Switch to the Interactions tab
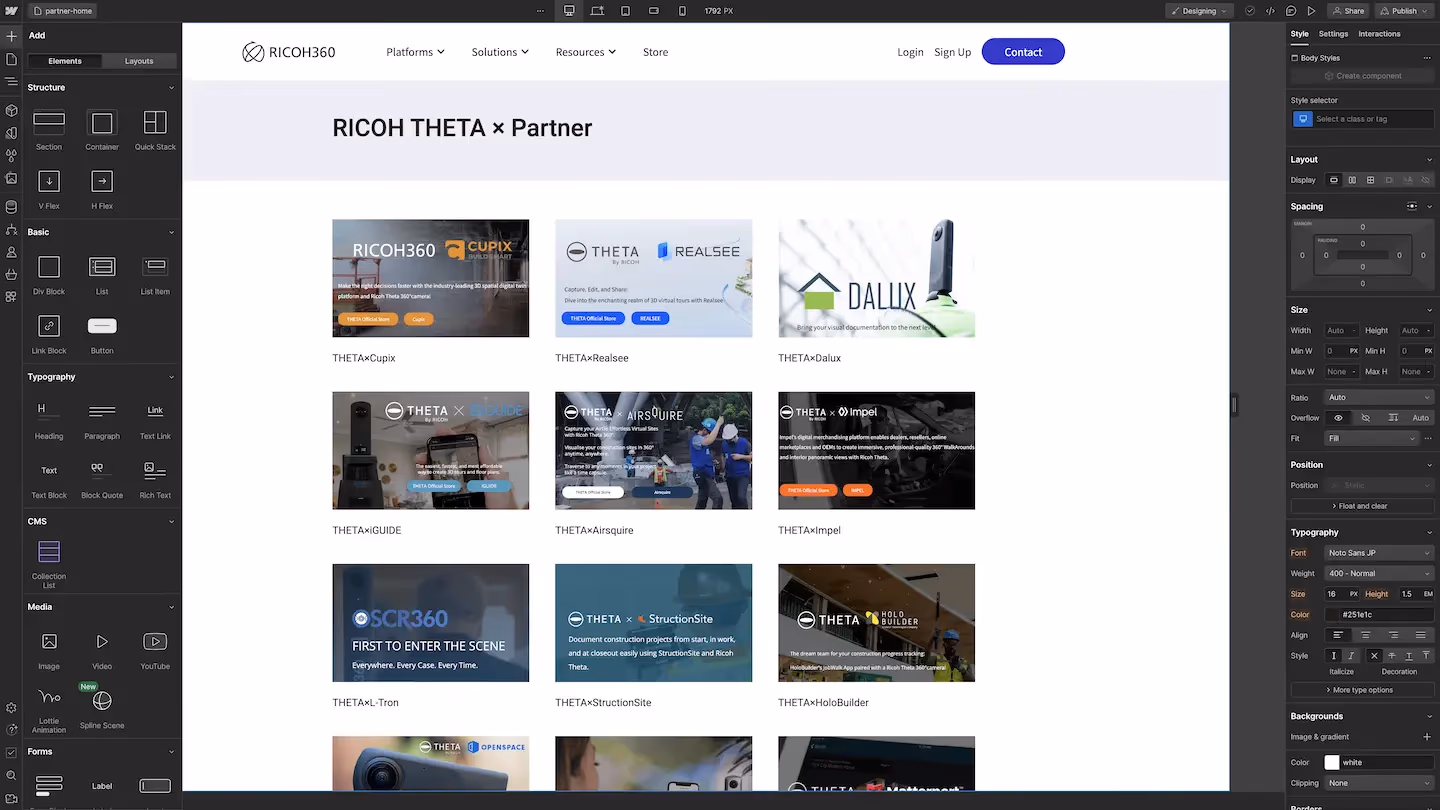Image resolution: width=1440 pixels, height=810 pixels. pyautogui.click(x=1379, y=34)
